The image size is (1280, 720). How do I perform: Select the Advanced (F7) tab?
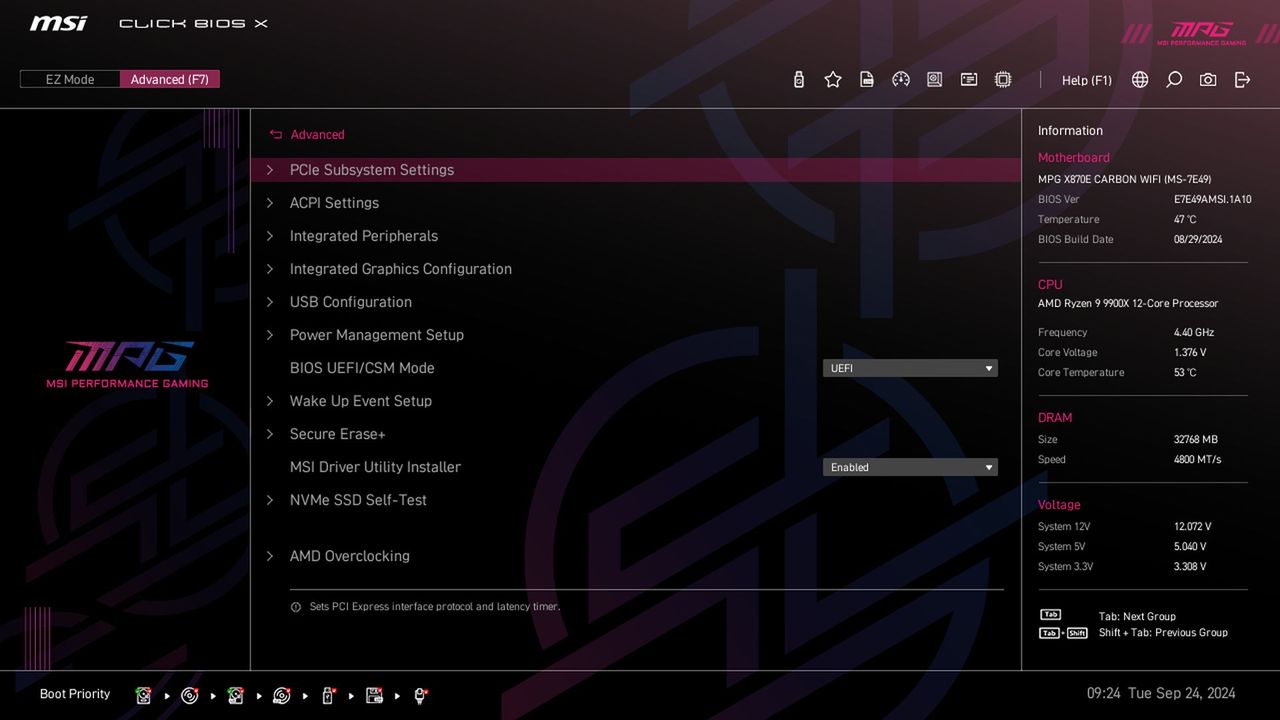170,79
